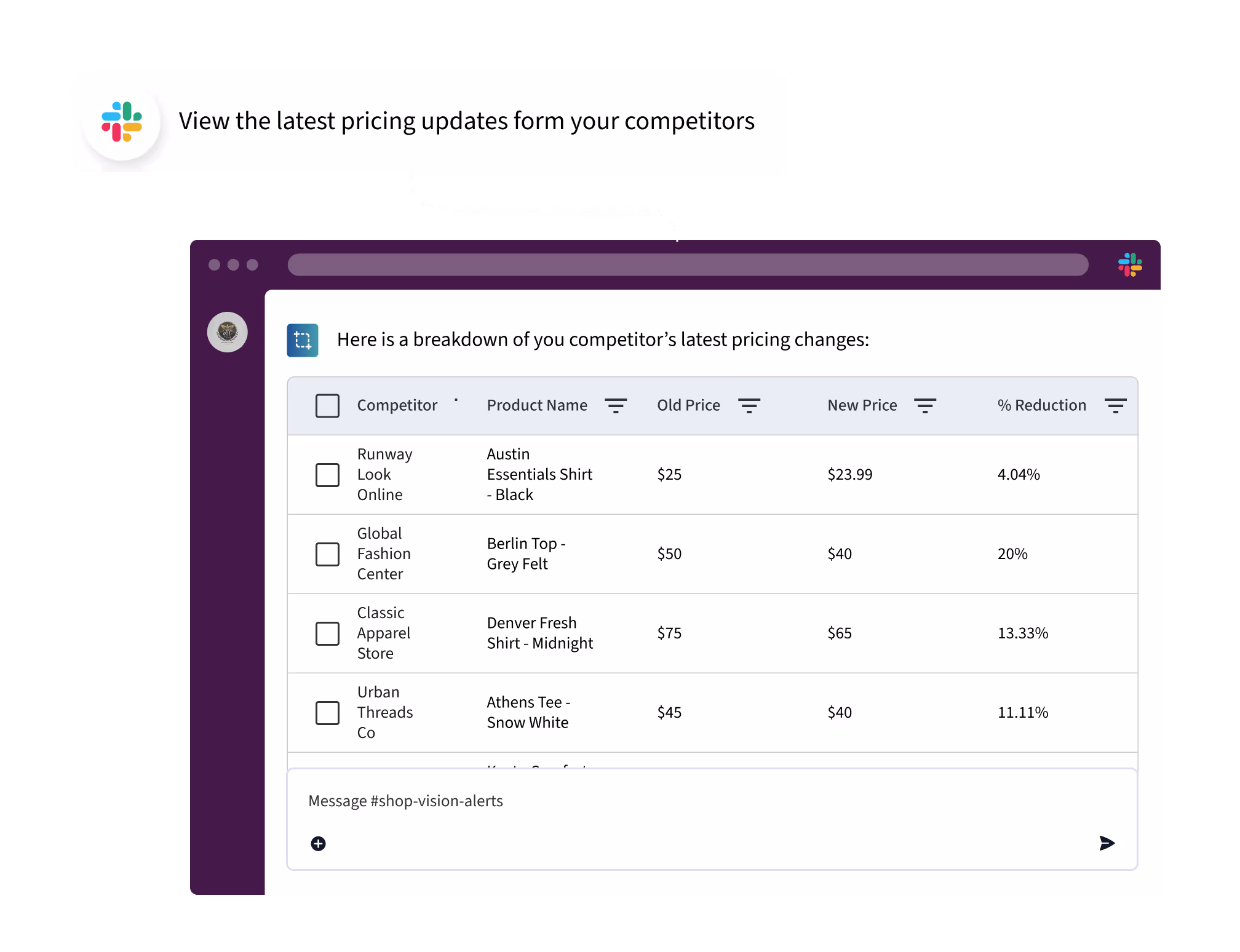Viewport: 1240px width, 952px height.
Task: Click the plus attachment icon in composer
Action: pyautogui.click(x=318, y=844)
